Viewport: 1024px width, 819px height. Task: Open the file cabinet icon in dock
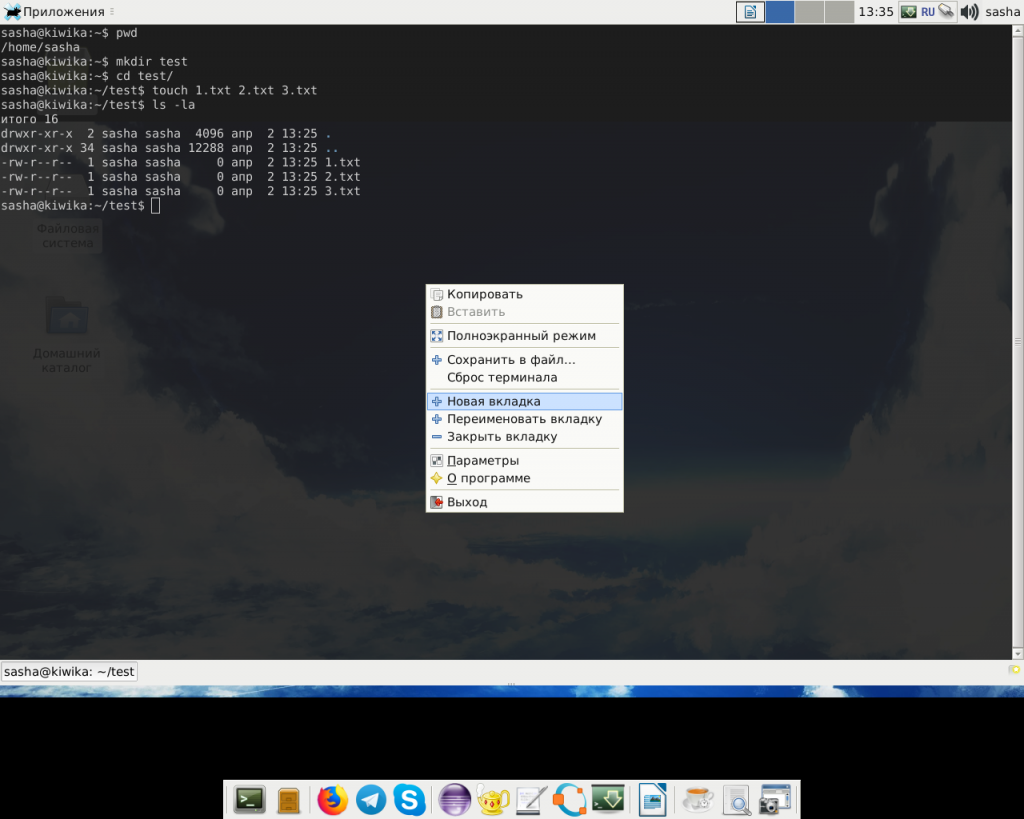point(289,800)
